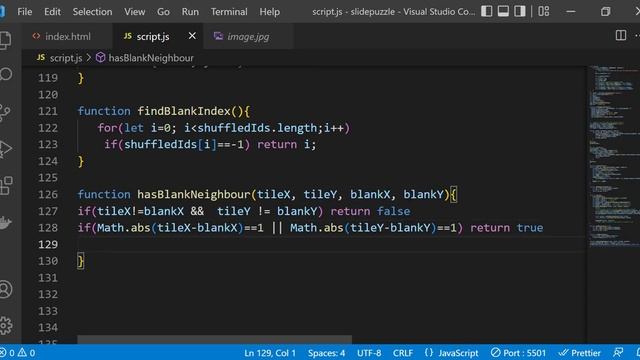Split the editor to the right
The width and height of the screenshot is (640, 360).
(621, 36)
